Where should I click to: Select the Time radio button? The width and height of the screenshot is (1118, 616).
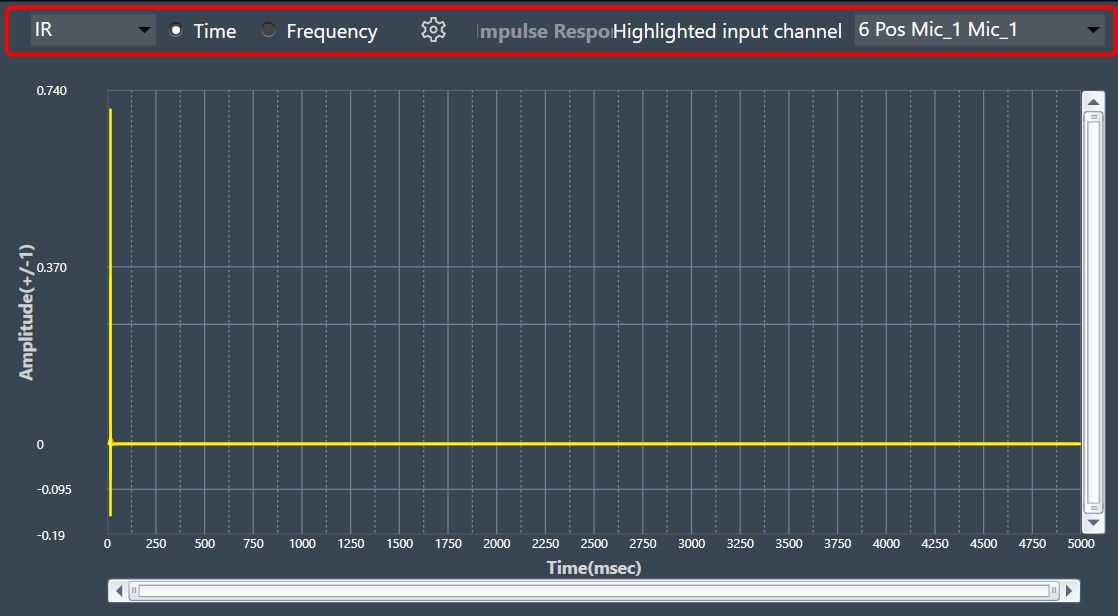pos(175,31)
